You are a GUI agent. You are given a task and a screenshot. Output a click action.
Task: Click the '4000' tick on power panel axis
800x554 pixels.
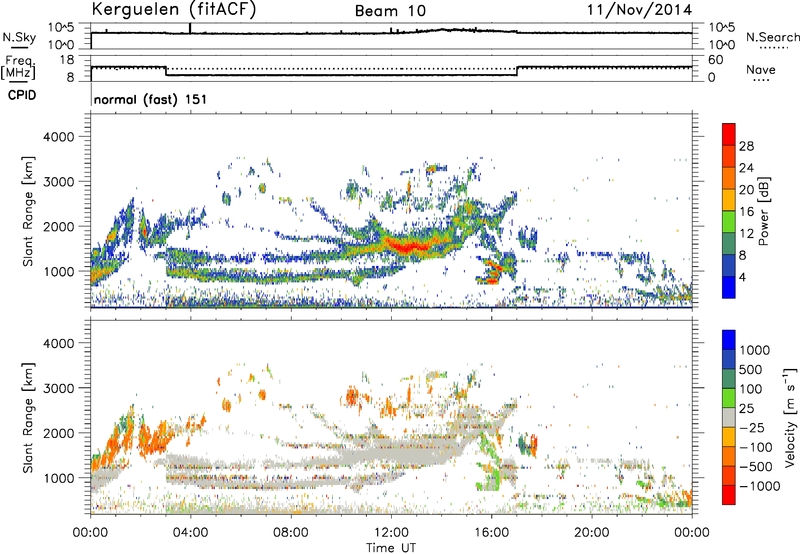click(x=59, y=137)
